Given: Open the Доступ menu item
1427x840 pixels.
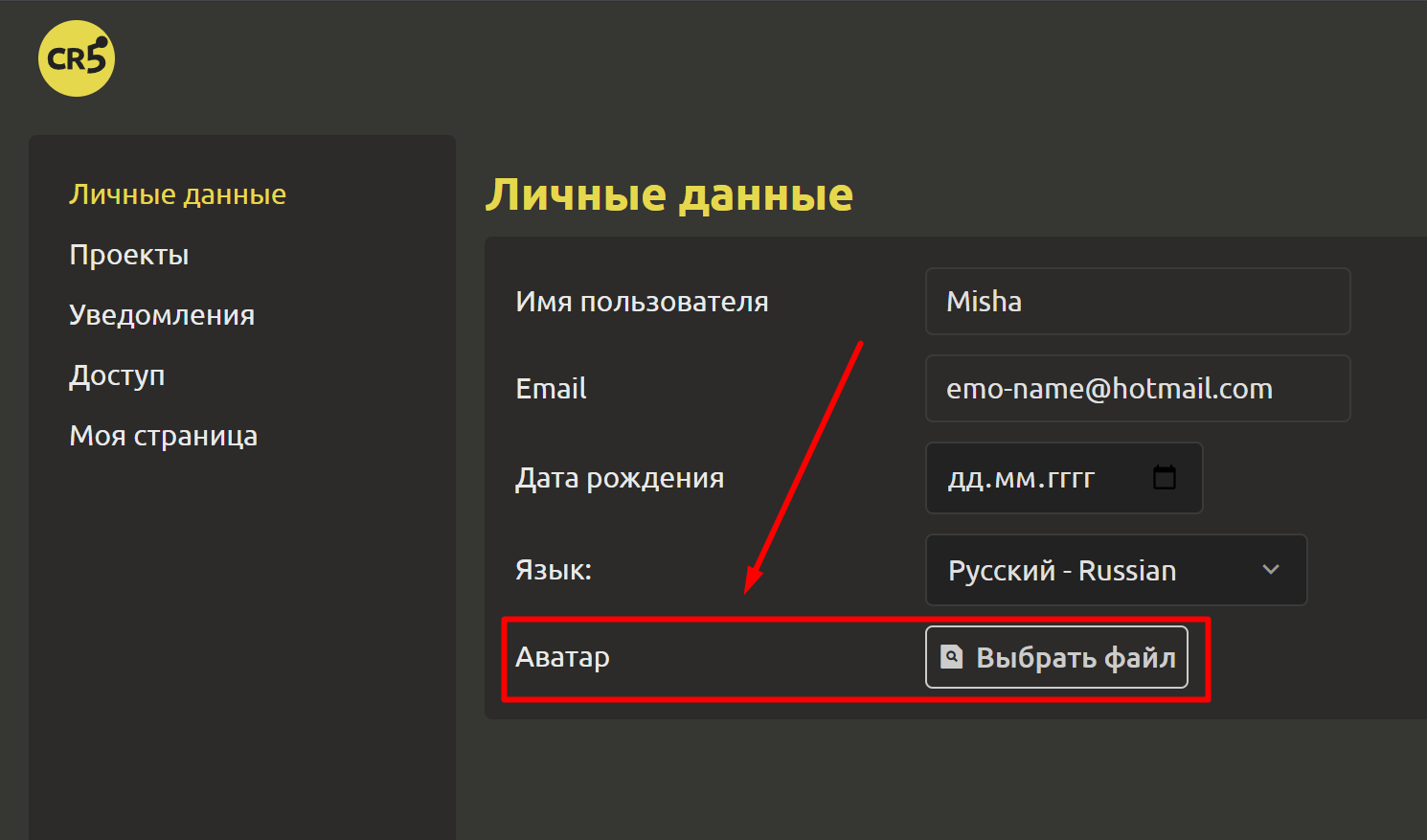Looking at the screenshot, I should [117, 375].
